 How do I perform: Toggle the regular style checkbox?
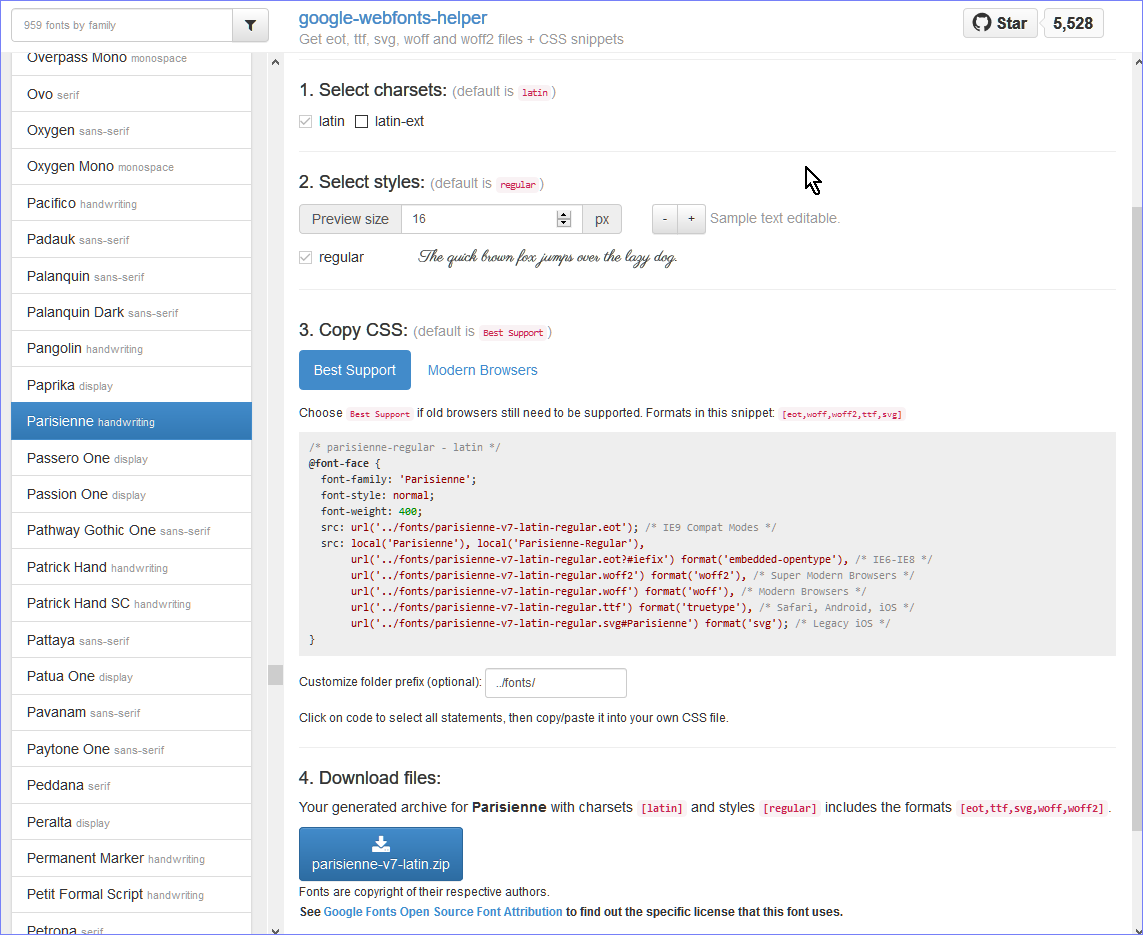(x=306, y=258)
